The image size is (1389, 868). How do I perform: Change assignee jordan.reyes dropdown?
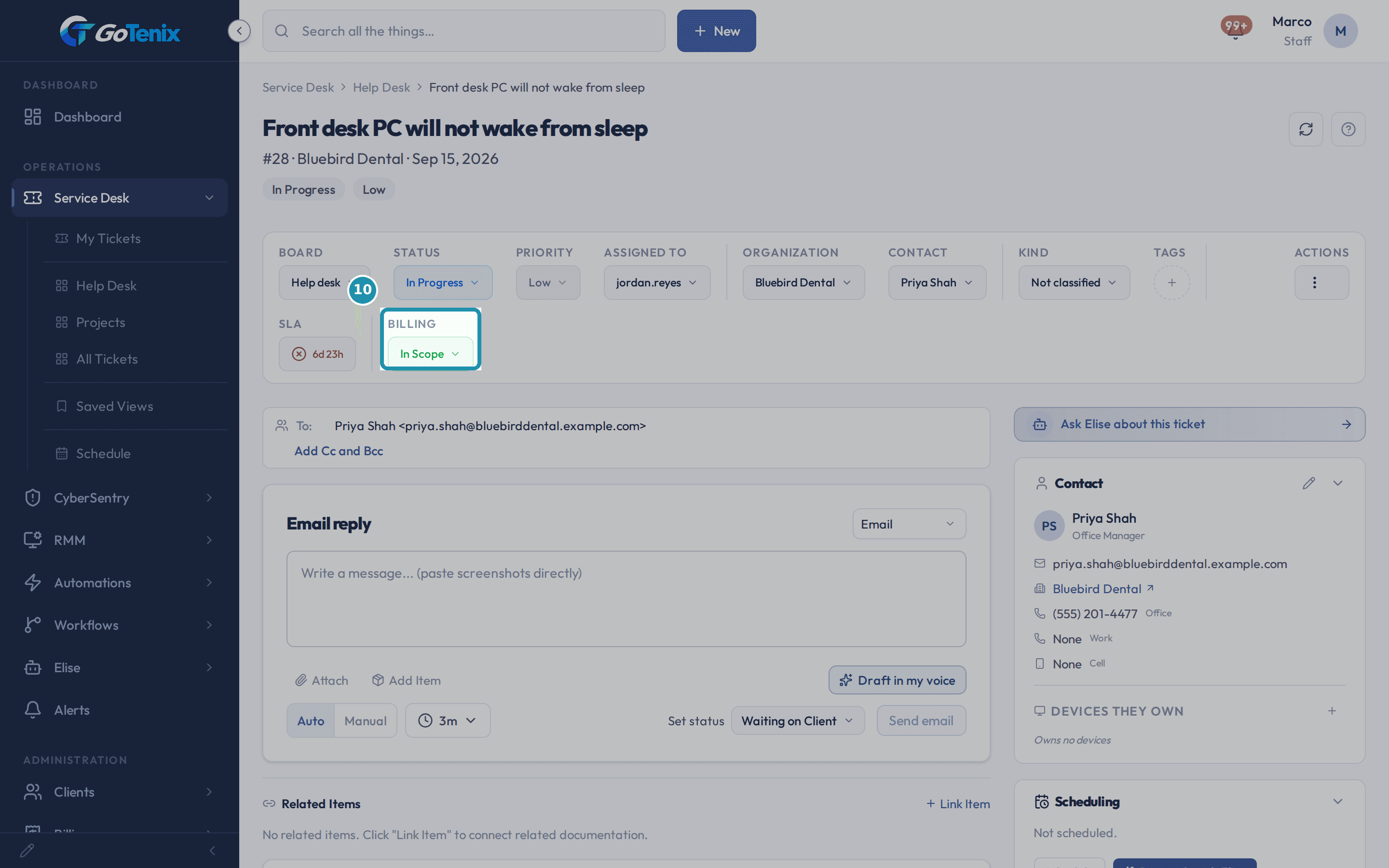tap(656, 283)
